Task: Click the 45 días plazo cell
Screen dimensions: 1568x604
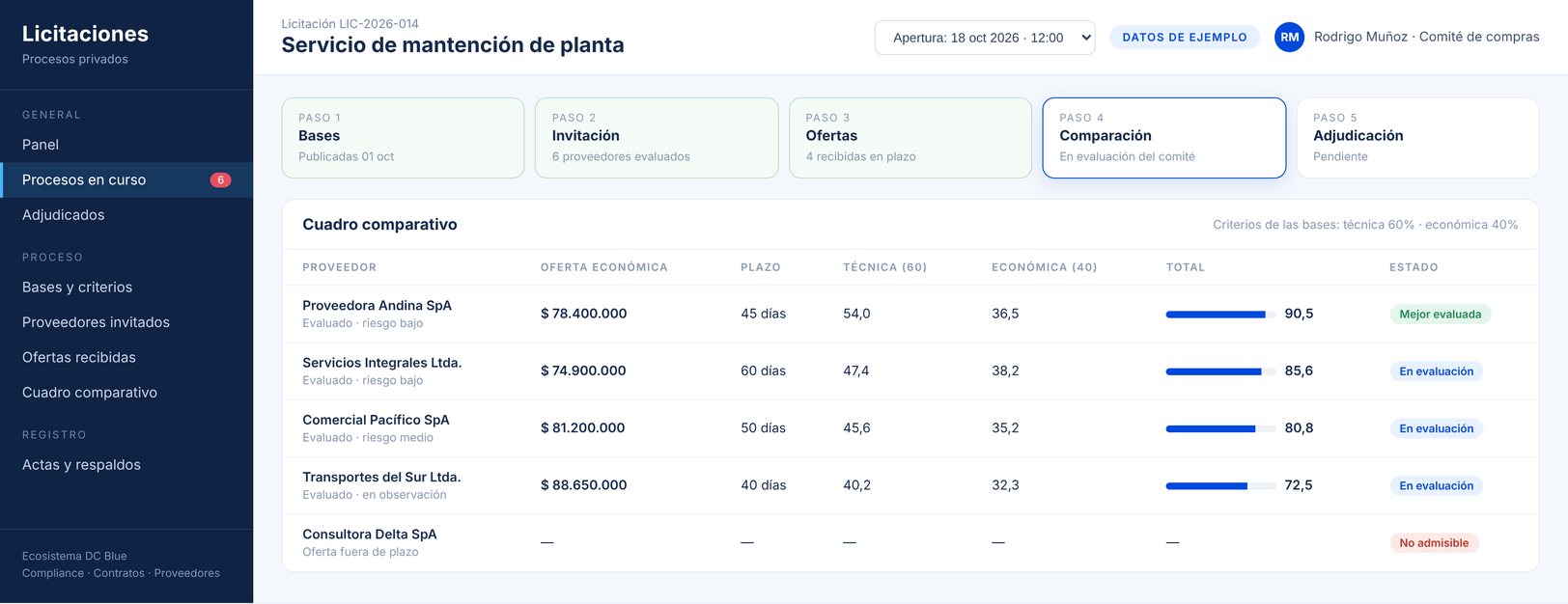Action: click(x=763, y=314)
